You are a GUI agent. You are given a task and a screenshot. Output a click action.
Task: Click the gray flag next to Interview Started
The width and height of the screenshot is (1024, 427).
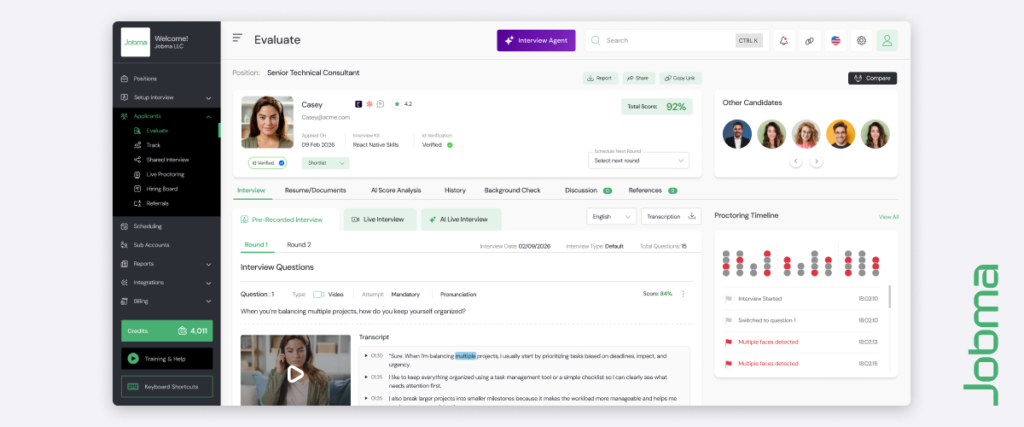pyautogui.click(x=728, y=299)
